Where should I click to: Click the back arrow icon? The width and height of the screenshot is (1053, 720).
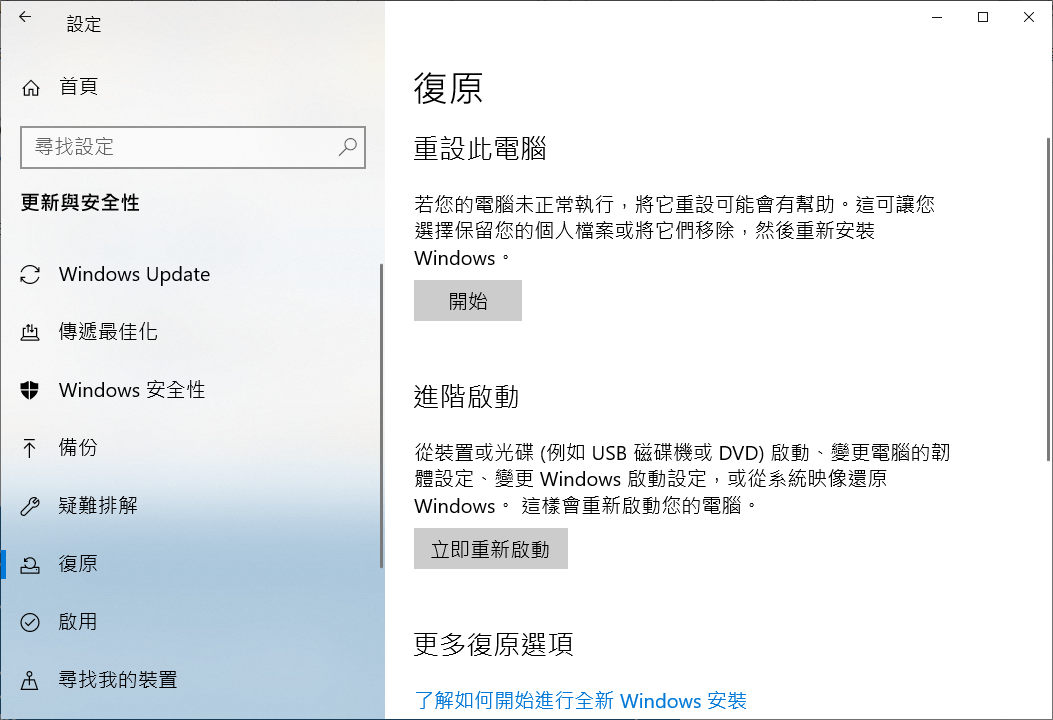point(25,17)
